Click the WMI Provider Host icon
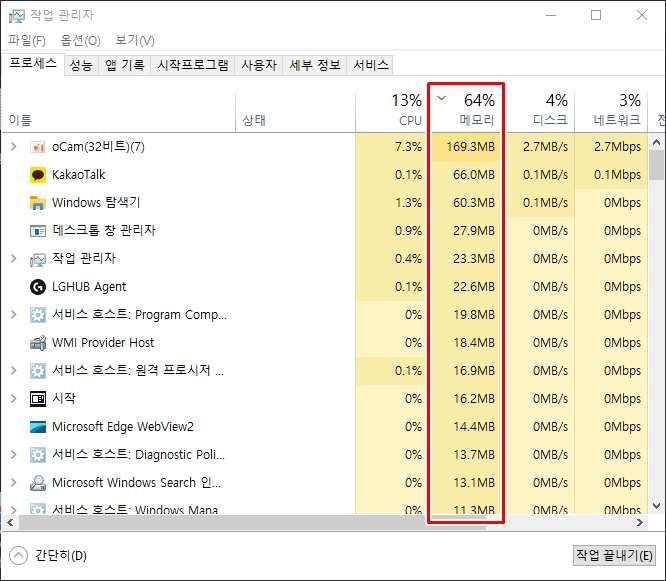666x581 pixels. pyautogui.click(x=38, y=343)
